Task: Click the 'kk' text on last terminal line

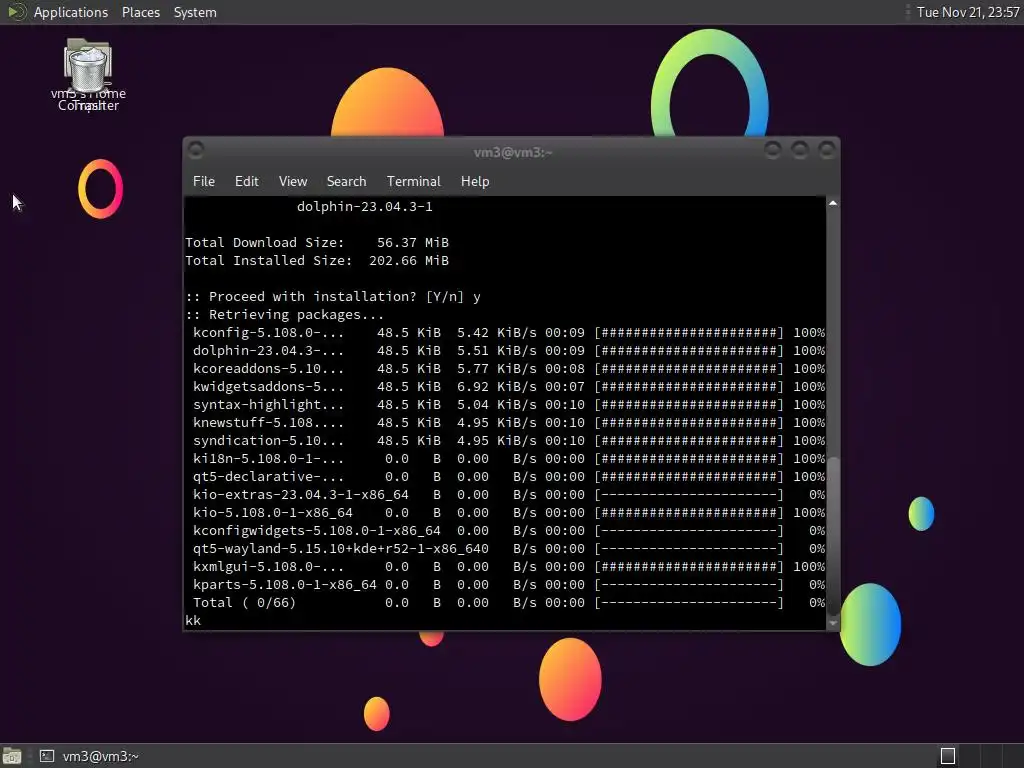Action: (x=193, y=620)
